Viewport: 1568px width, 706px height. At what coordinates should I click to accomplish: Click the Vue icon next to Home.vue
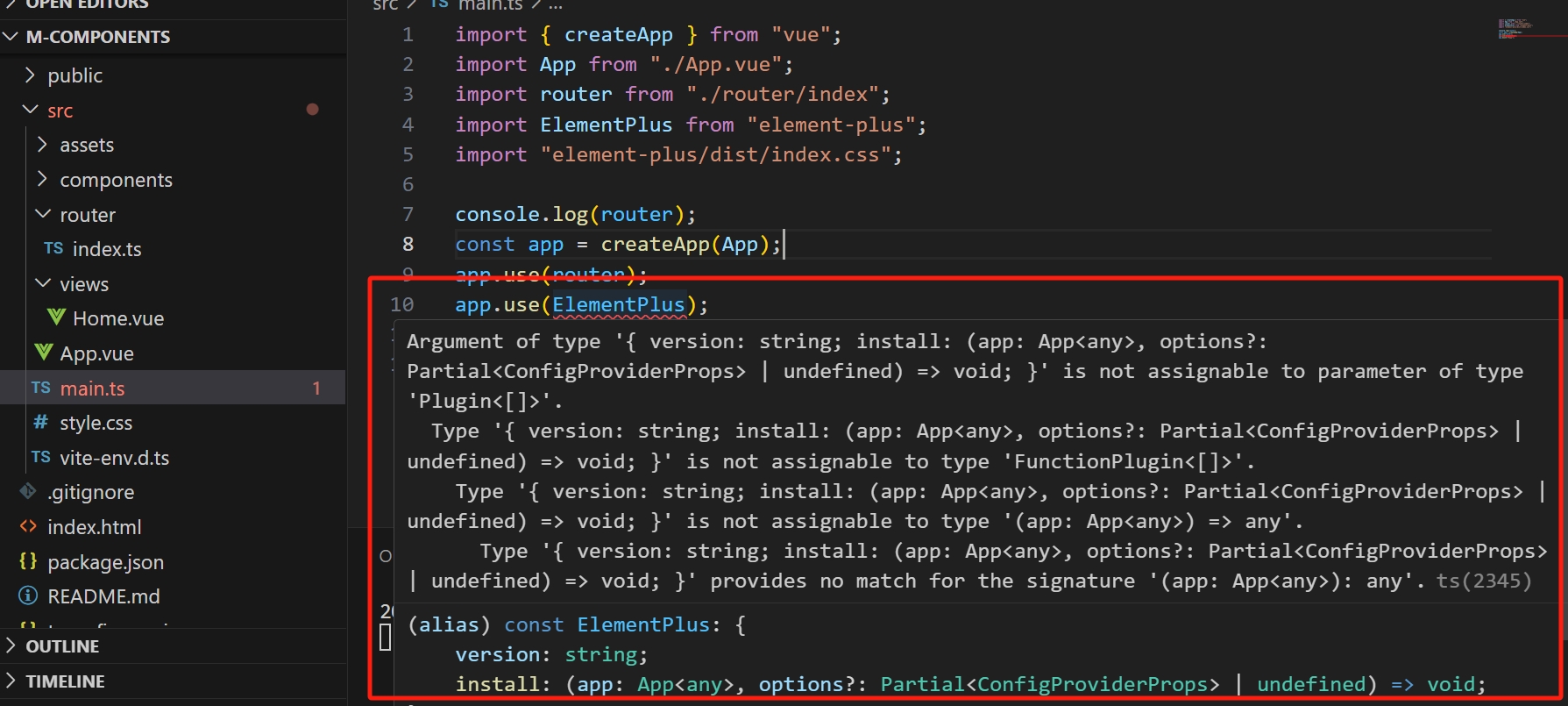(57, 318)
